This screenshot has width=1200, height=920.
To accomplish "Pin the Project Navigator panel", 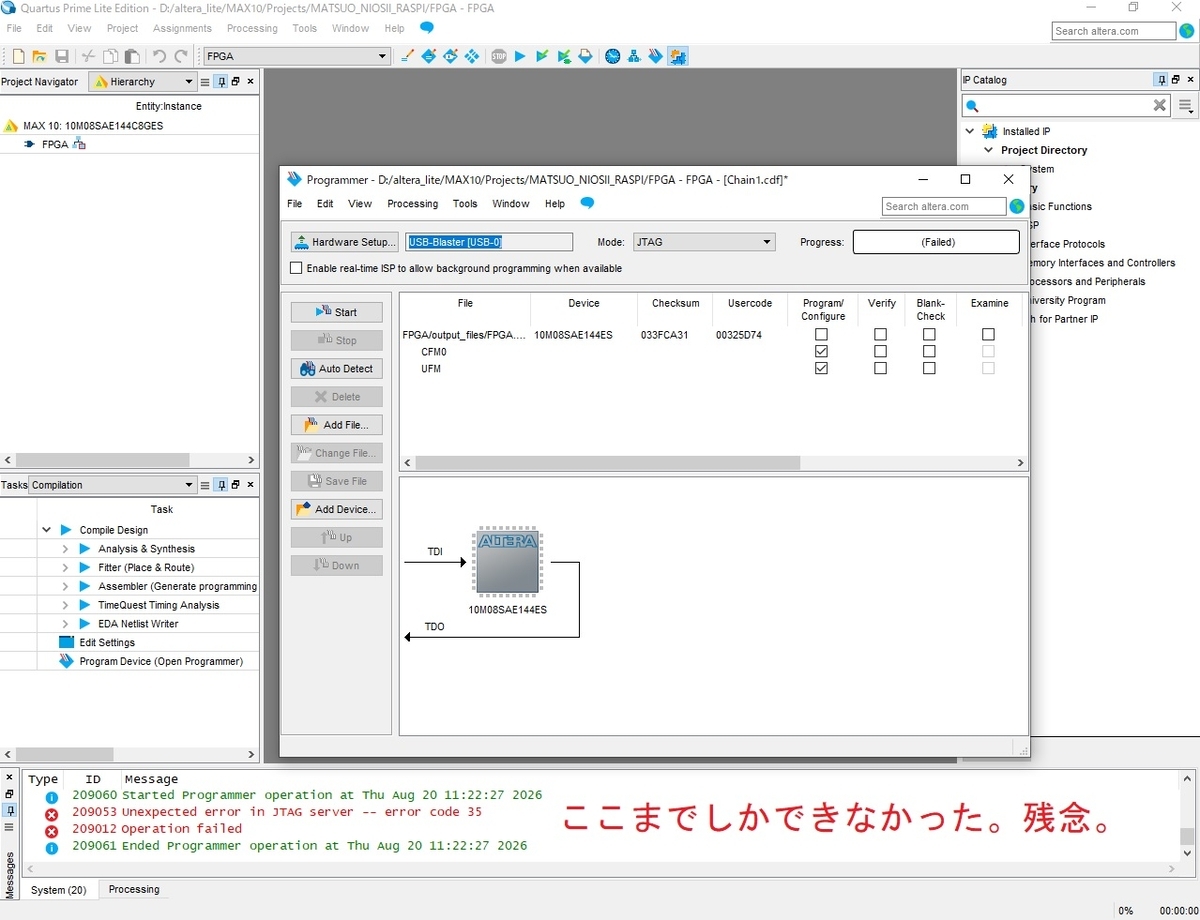I will [219, 82].
